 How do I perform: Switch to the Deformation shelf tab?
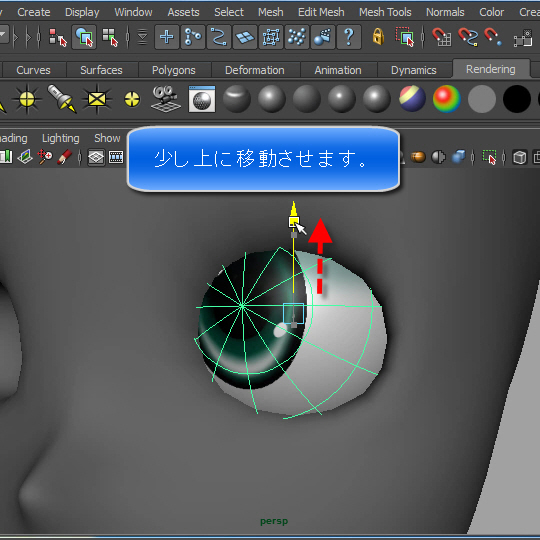pyautogui.click(x=255, y=70)
